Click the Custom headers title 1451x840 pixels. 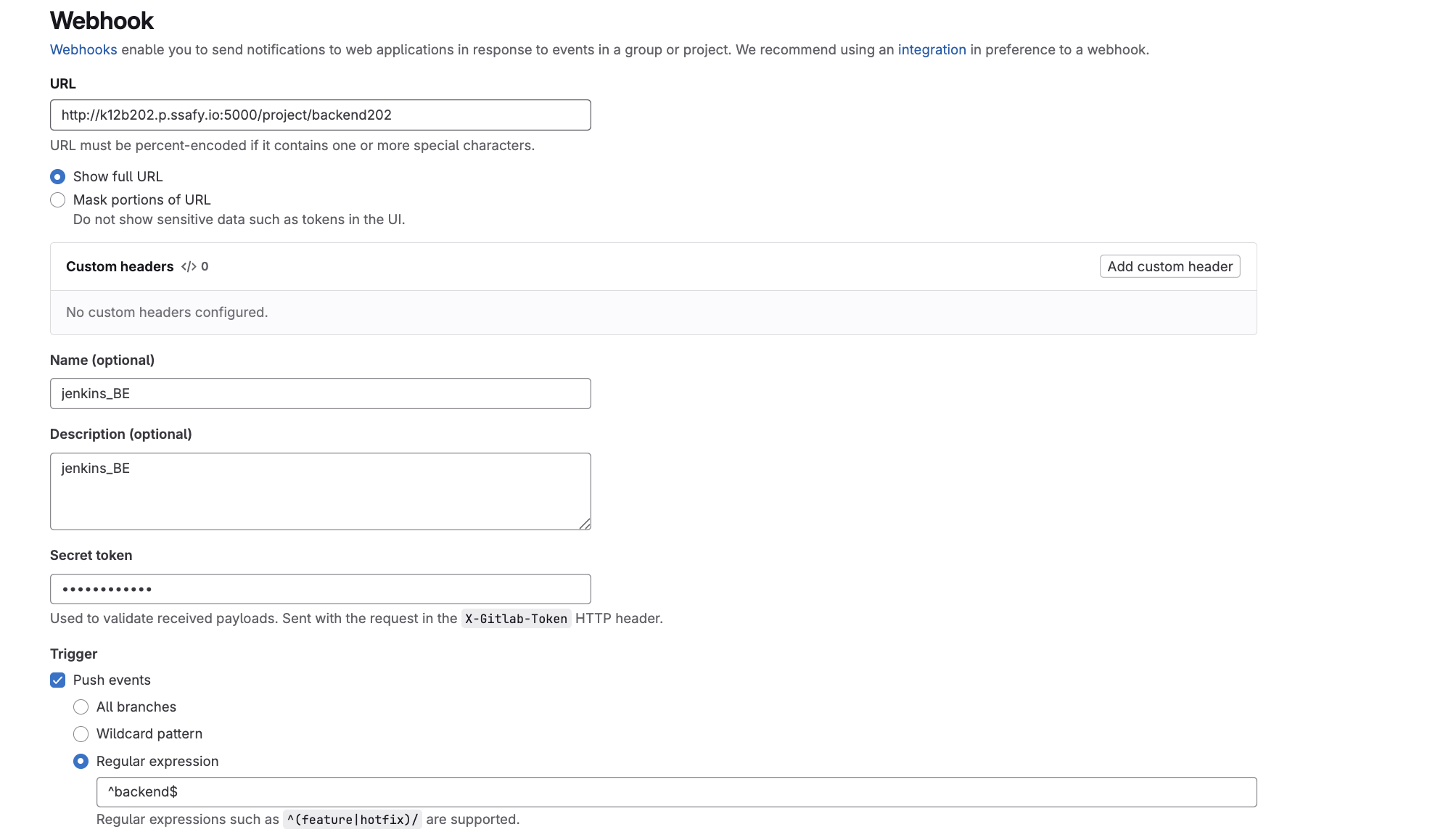(120, 266)
